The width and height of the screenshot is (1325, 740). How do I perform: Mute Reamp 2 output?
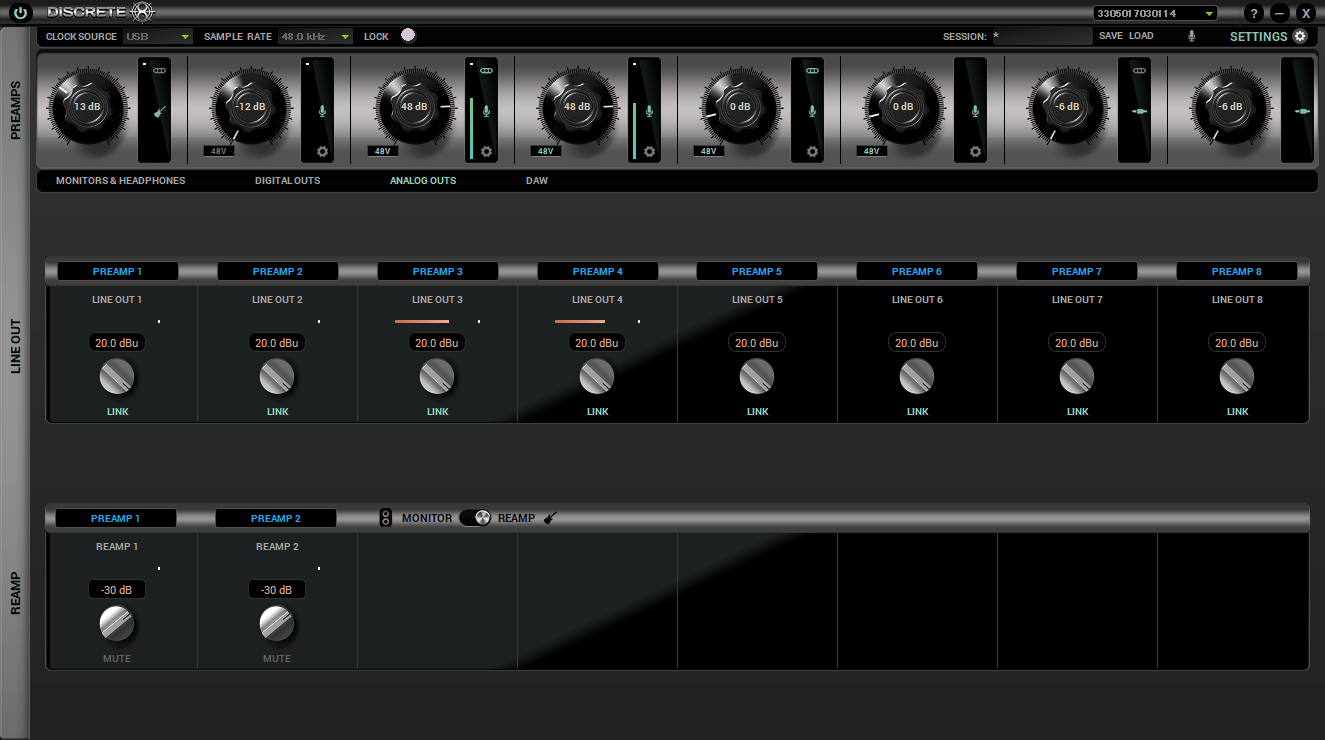tap(277, 659)
